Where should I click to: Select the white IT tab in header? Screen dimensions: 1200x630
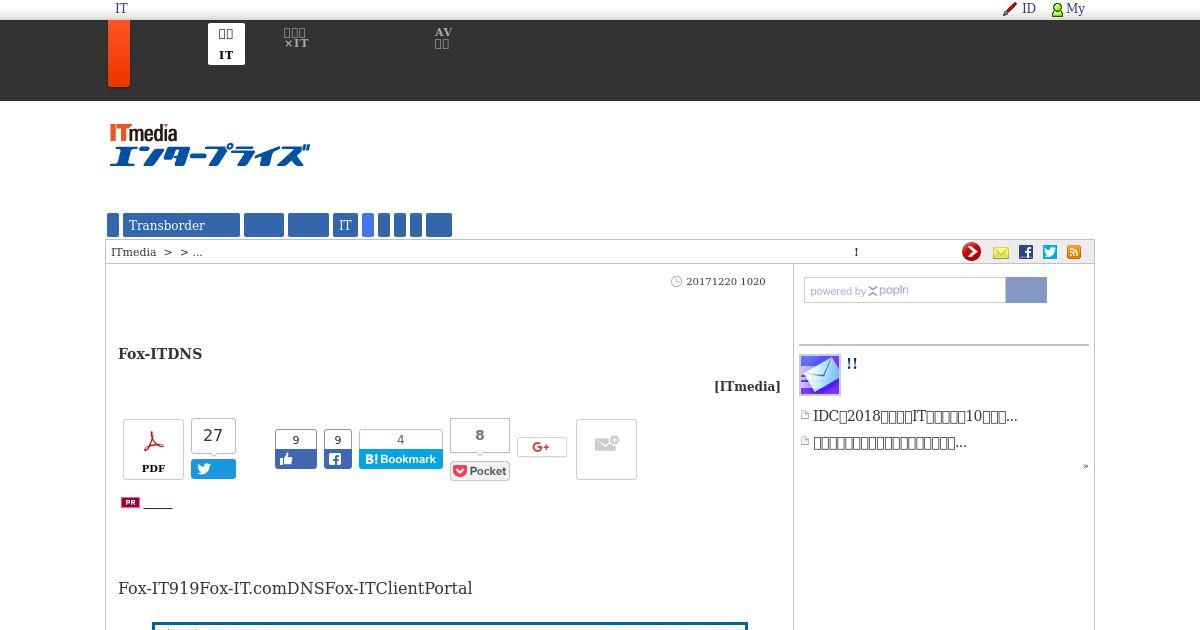click(x=226, y=44)
